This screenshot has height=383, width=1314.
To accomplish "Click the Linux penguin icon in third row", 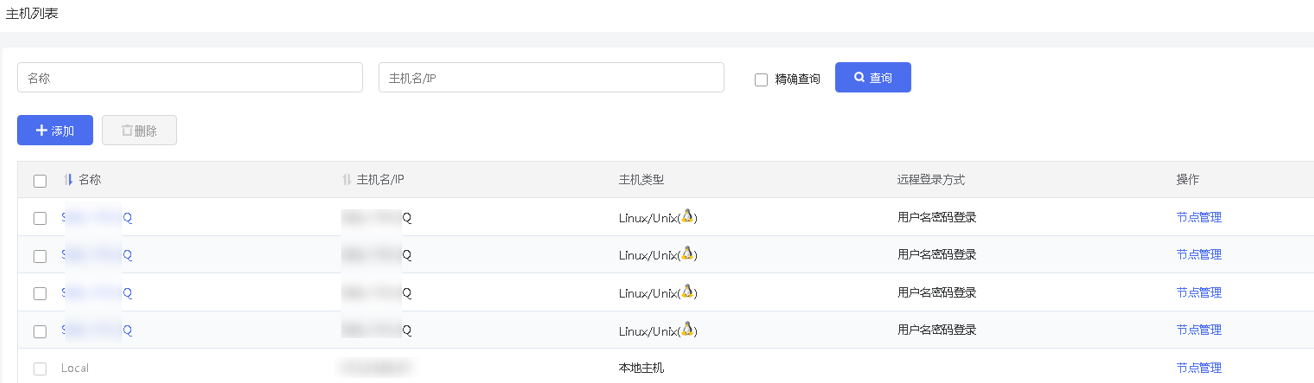I will [x=687, y=291].
